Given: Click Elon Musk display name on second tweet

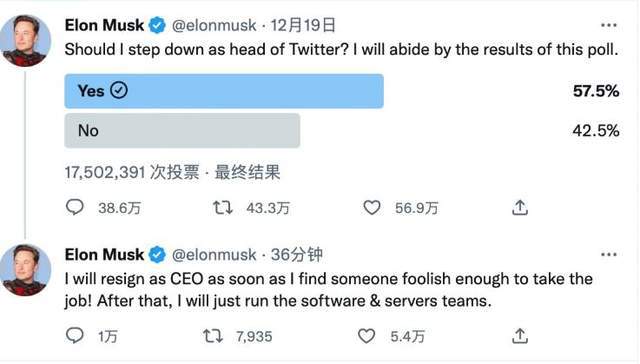Looking at the screenshot, I should pyautogui.click(x=104, y=255).
